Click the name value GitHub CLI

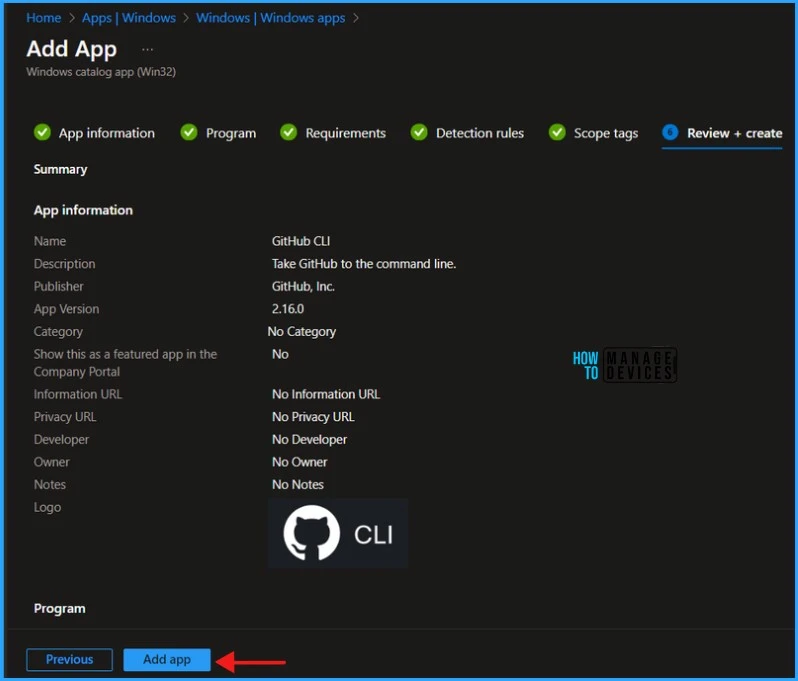click(x=301, y=241)
